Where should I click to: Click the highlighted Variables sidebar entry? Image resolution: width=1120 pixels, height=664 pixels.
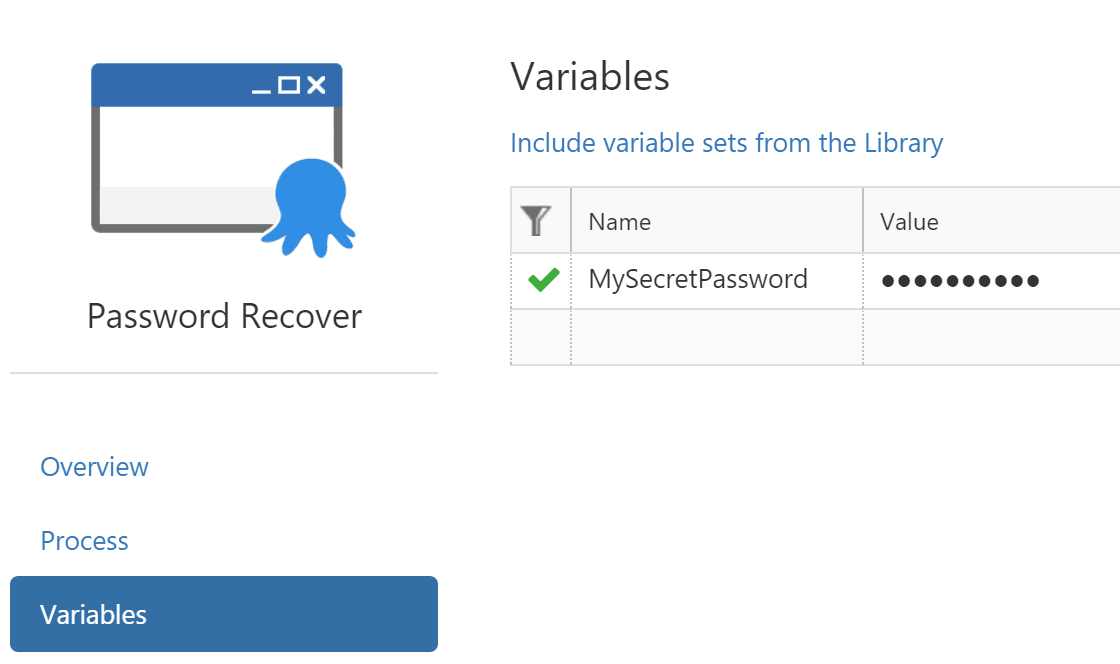point(93,614)
